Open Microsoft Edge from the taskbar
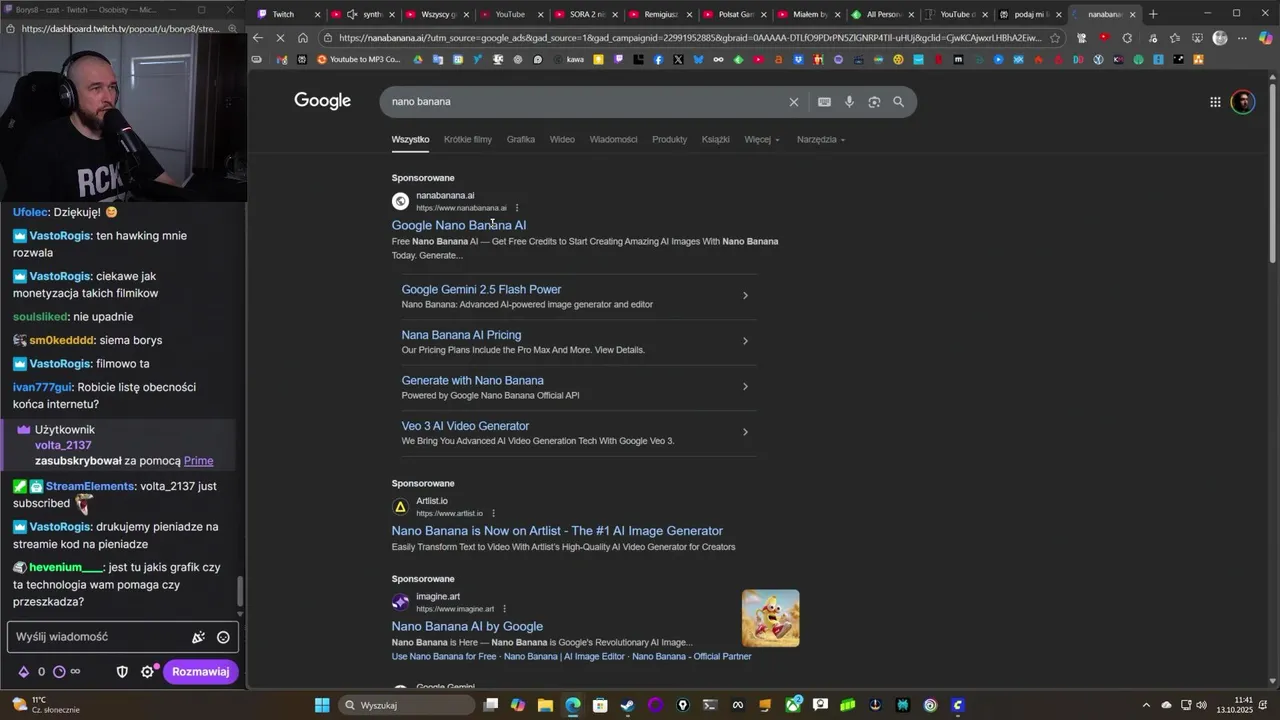The height and width of the screenshot is (720, 1280). (573, 705)
